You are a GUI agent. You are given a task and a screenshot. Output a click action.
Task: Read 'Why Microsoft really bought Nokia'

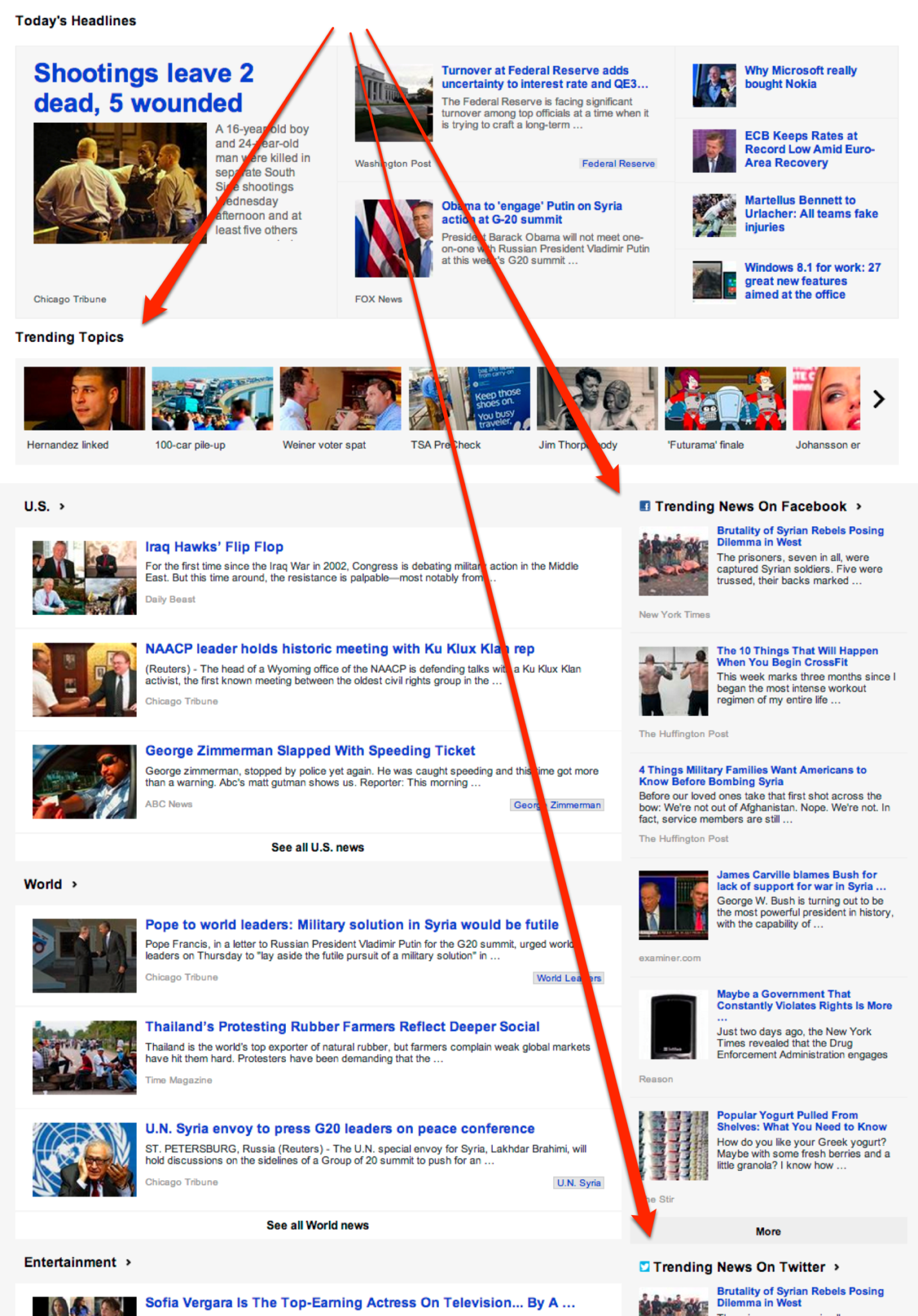click(800, 77)
